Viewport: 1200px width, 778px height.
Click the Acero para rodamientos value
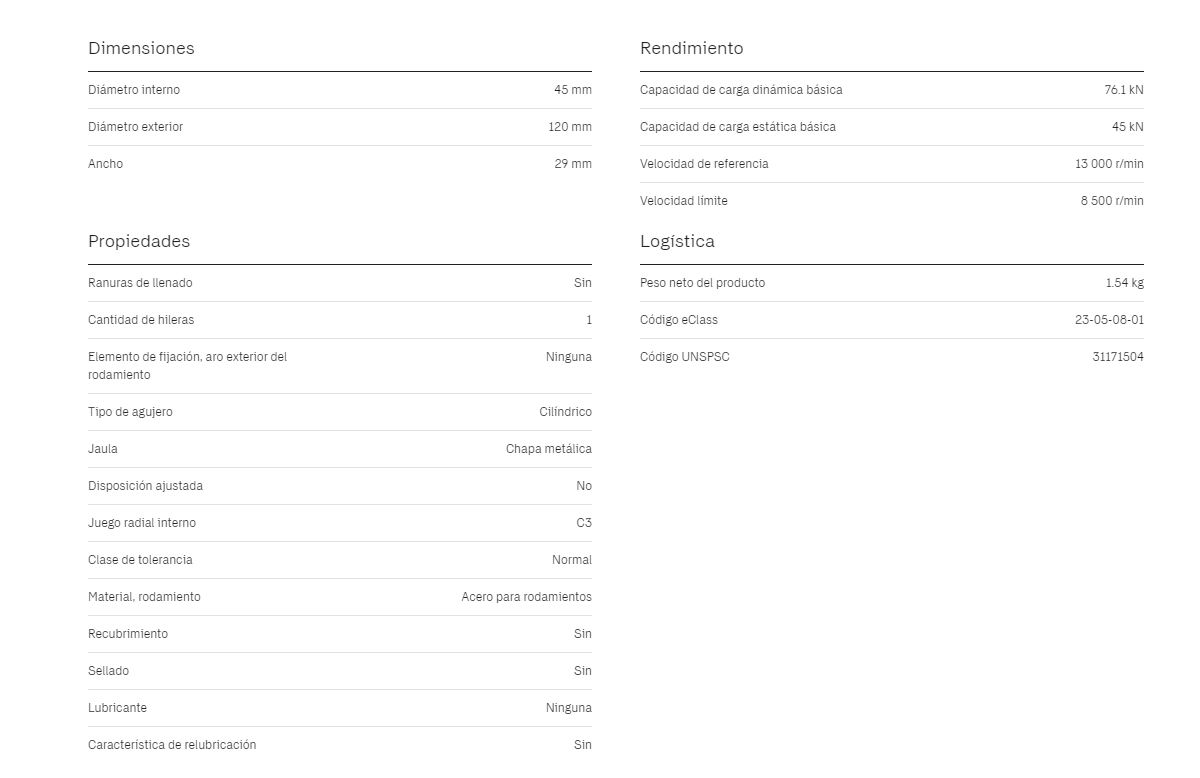(527, 597)
